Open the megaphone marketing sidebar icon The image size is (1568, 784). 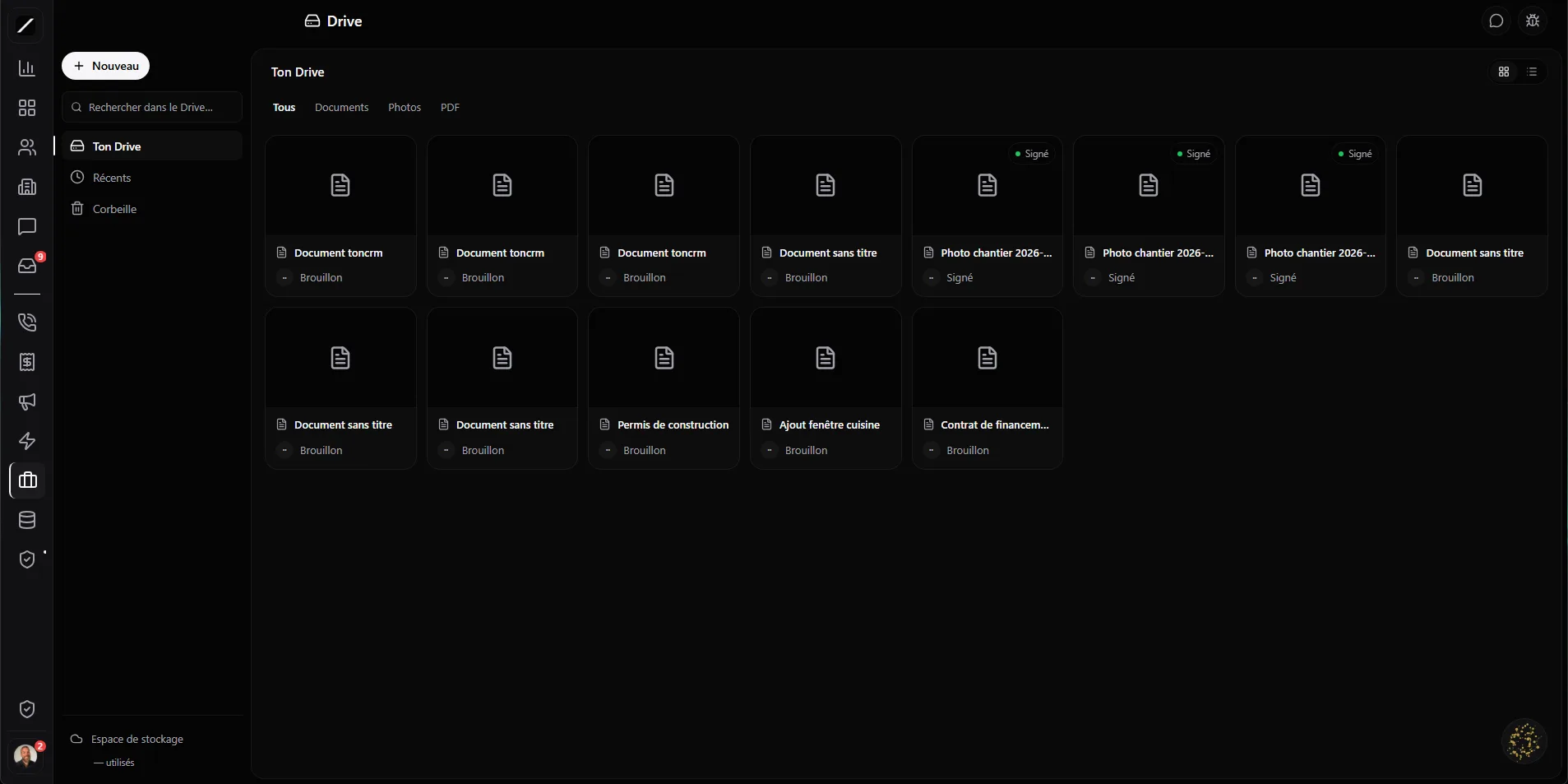click(27, 401)
